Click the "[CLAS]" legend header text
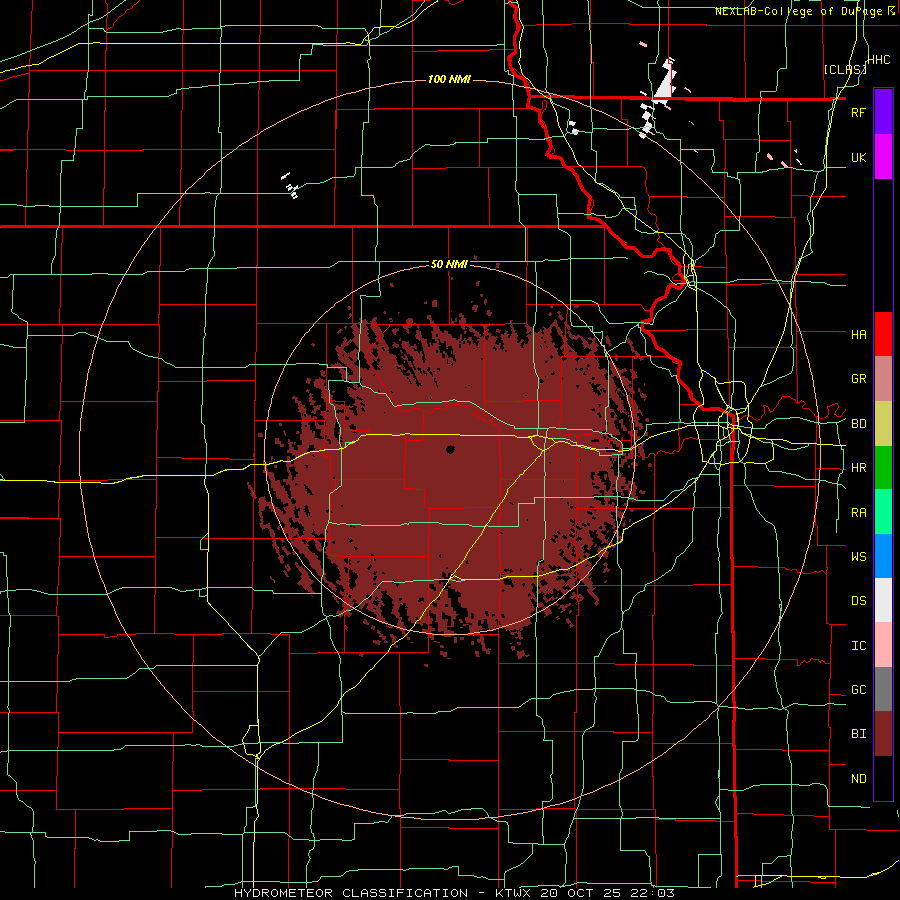This screenshot has width=900, height=900. point(845,69)
